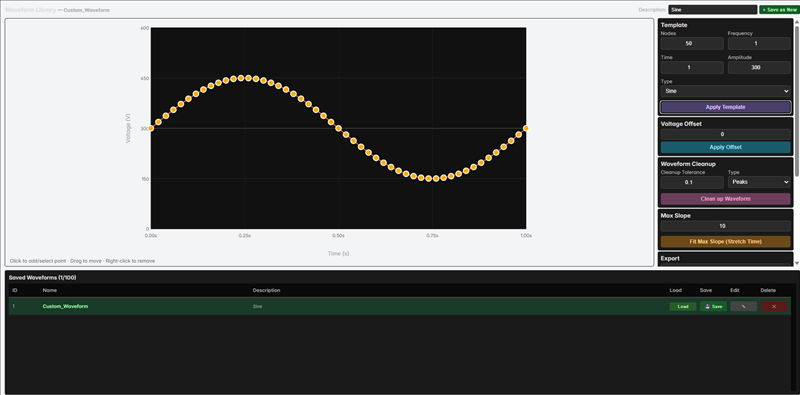Image resolution: width=800 pixels, height=395 pixels.
Task: Click Clean up Waveform button
Action: [x=726, y=199]
